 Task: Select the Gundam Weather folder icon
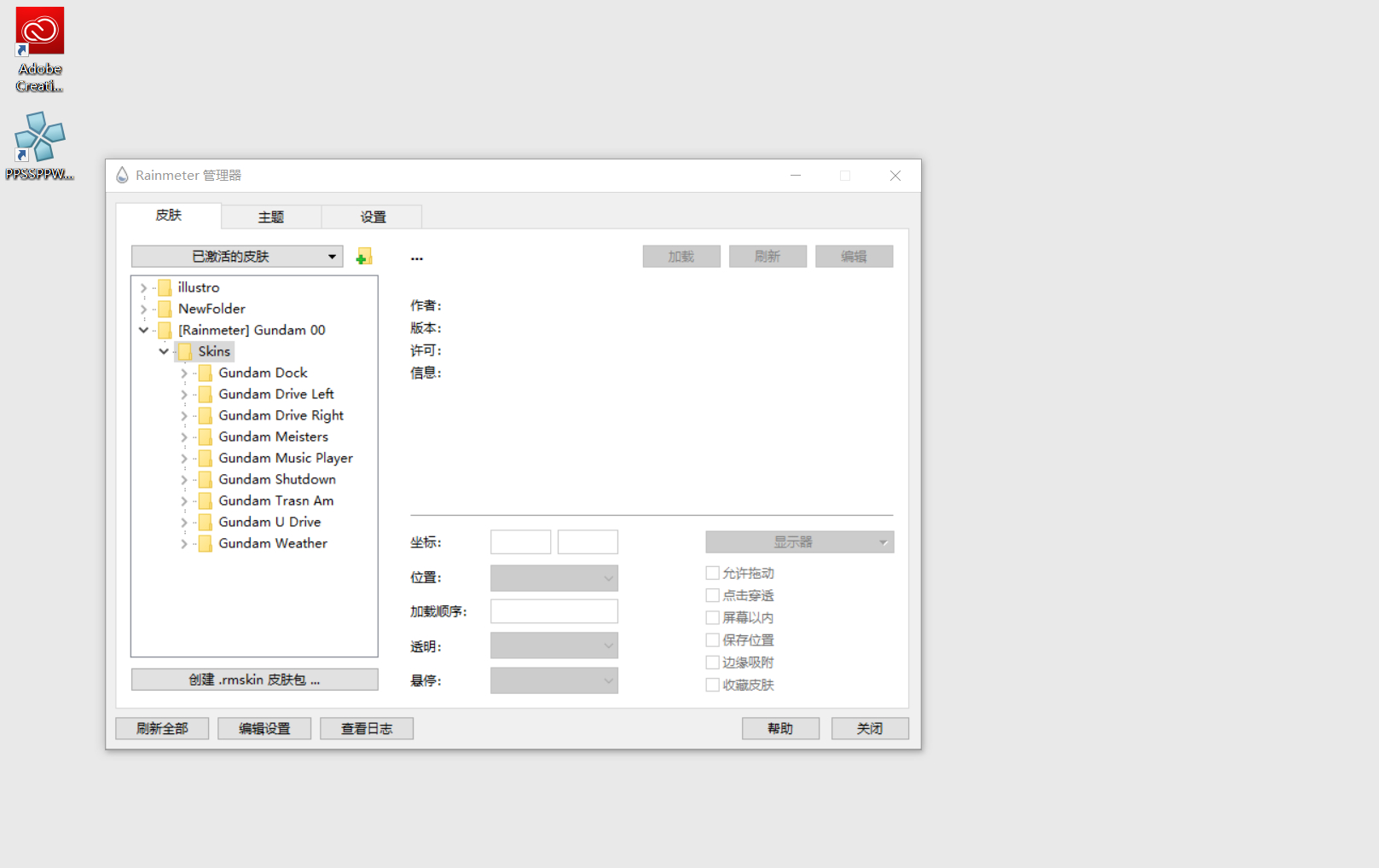(206, 543)
